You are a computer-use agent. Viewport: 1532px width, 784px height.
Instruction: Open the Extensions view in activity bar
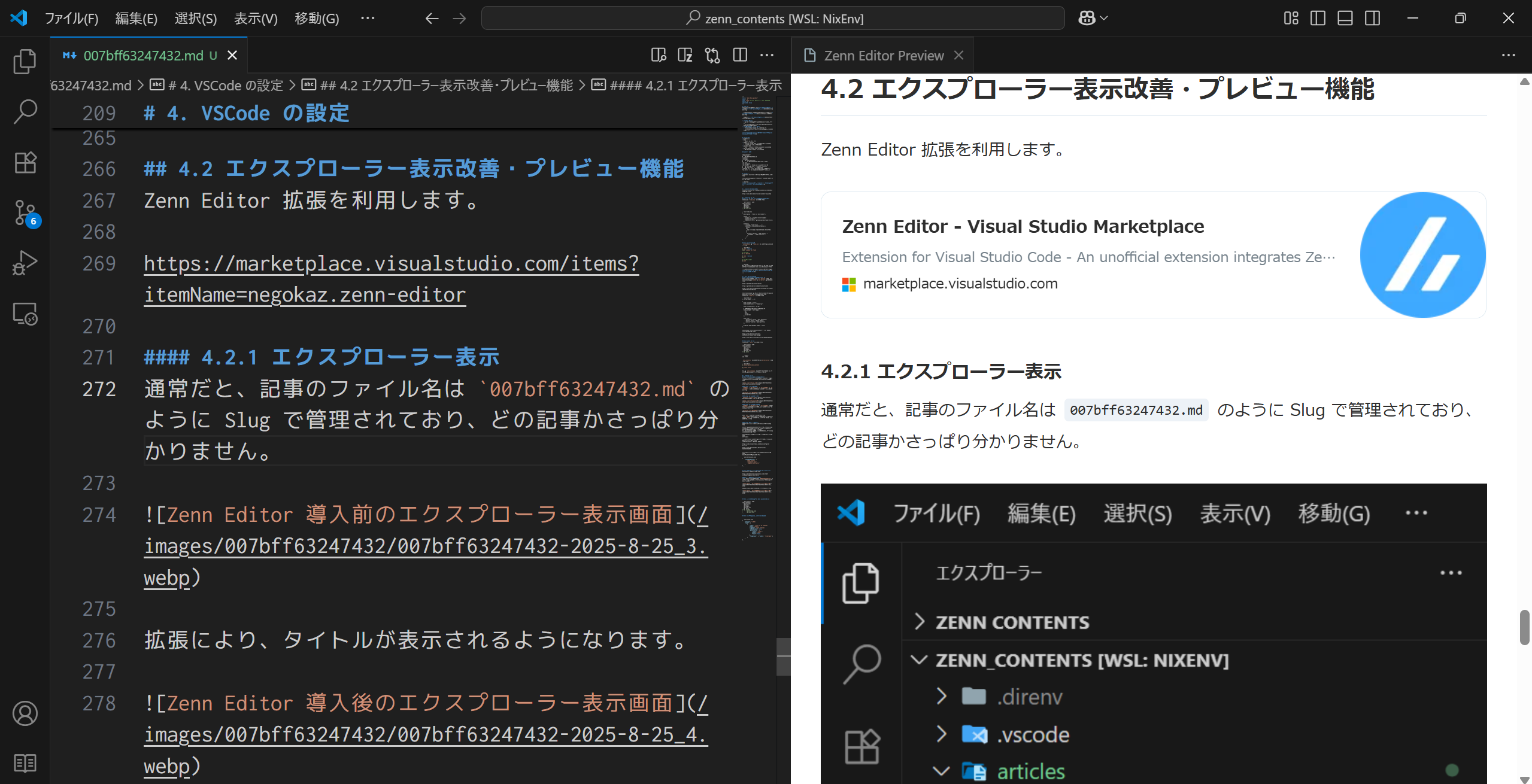[25, 162]
